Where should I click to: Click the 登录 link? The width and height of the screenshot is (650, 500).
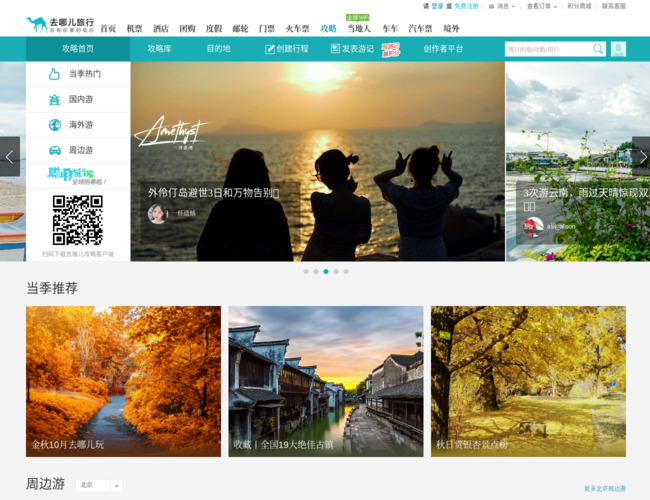pos(437,6)
